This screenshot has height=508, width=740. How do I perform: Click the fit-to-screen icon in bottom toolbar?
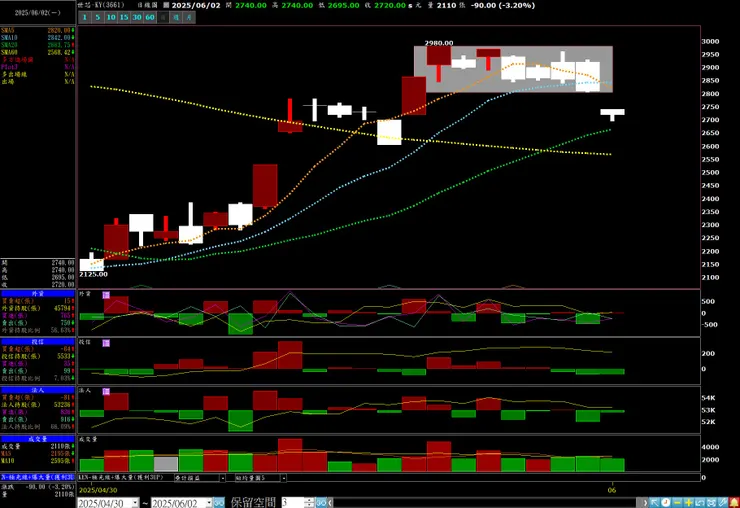[711, 503]
